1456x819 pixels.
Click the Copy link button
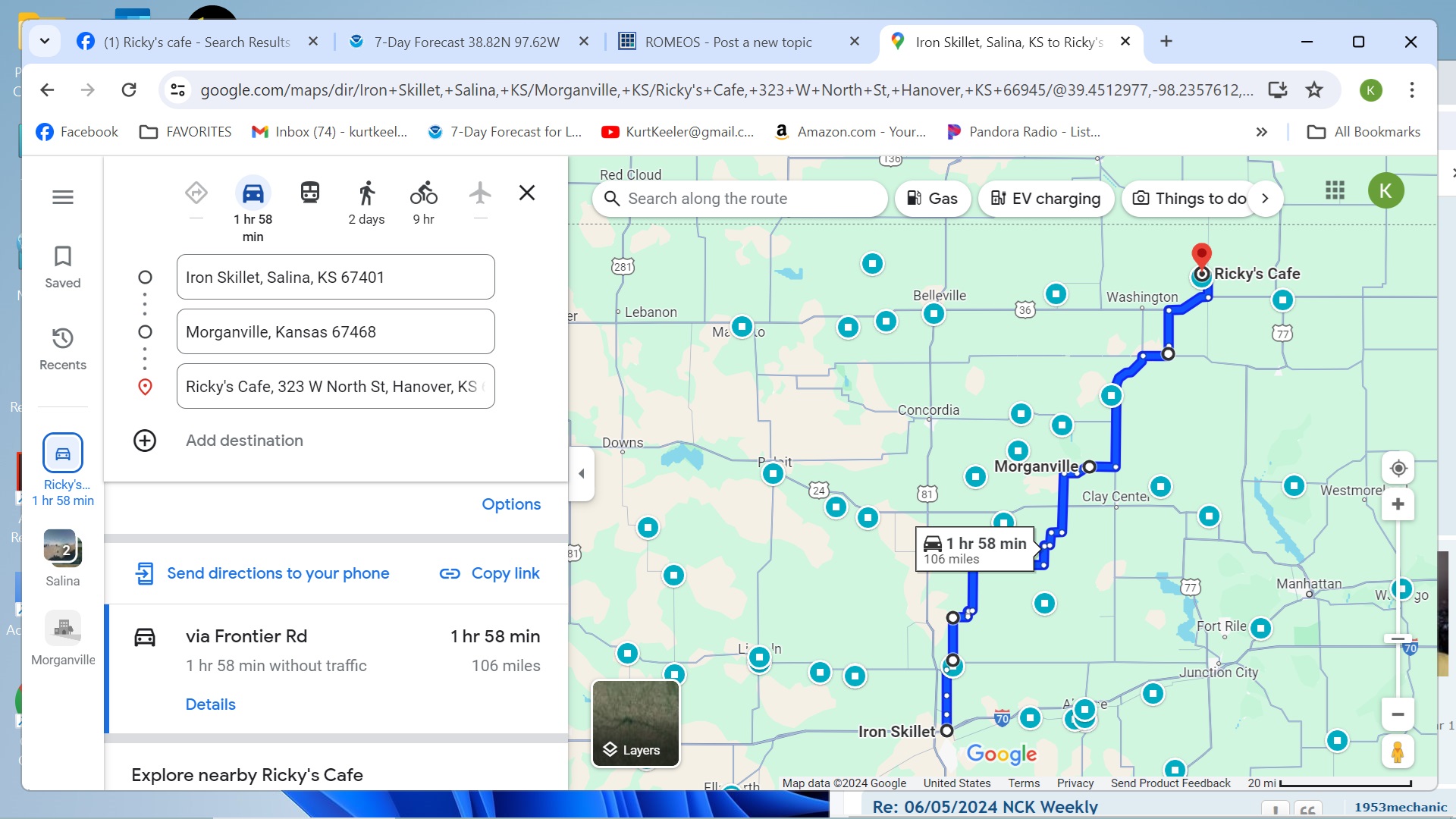coord(490,573)
